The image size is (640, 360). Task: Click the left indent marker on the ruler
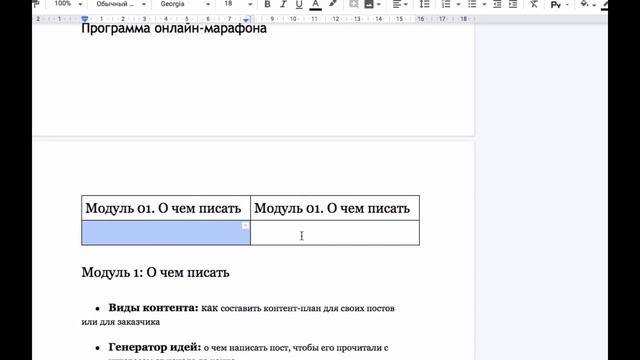click(84, 19)
